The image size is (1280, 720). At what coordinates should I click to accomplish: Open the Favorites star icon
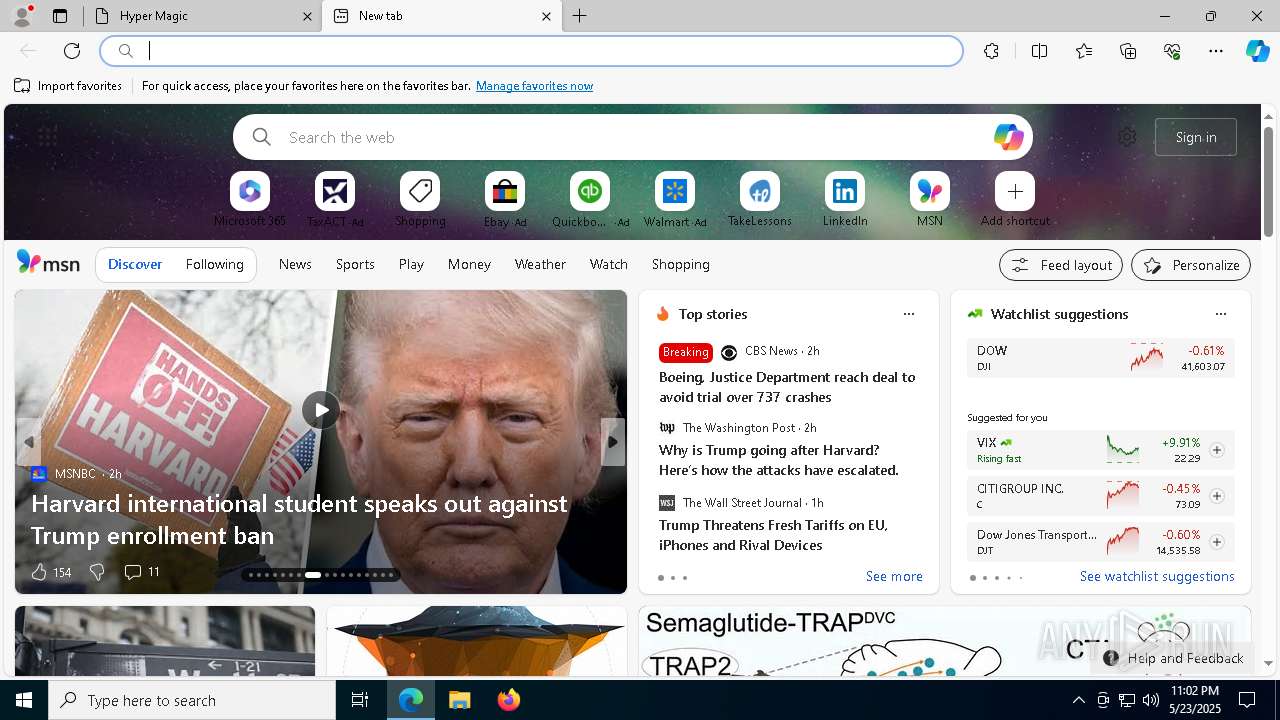pyautogui.click(x=1084, y=51)
